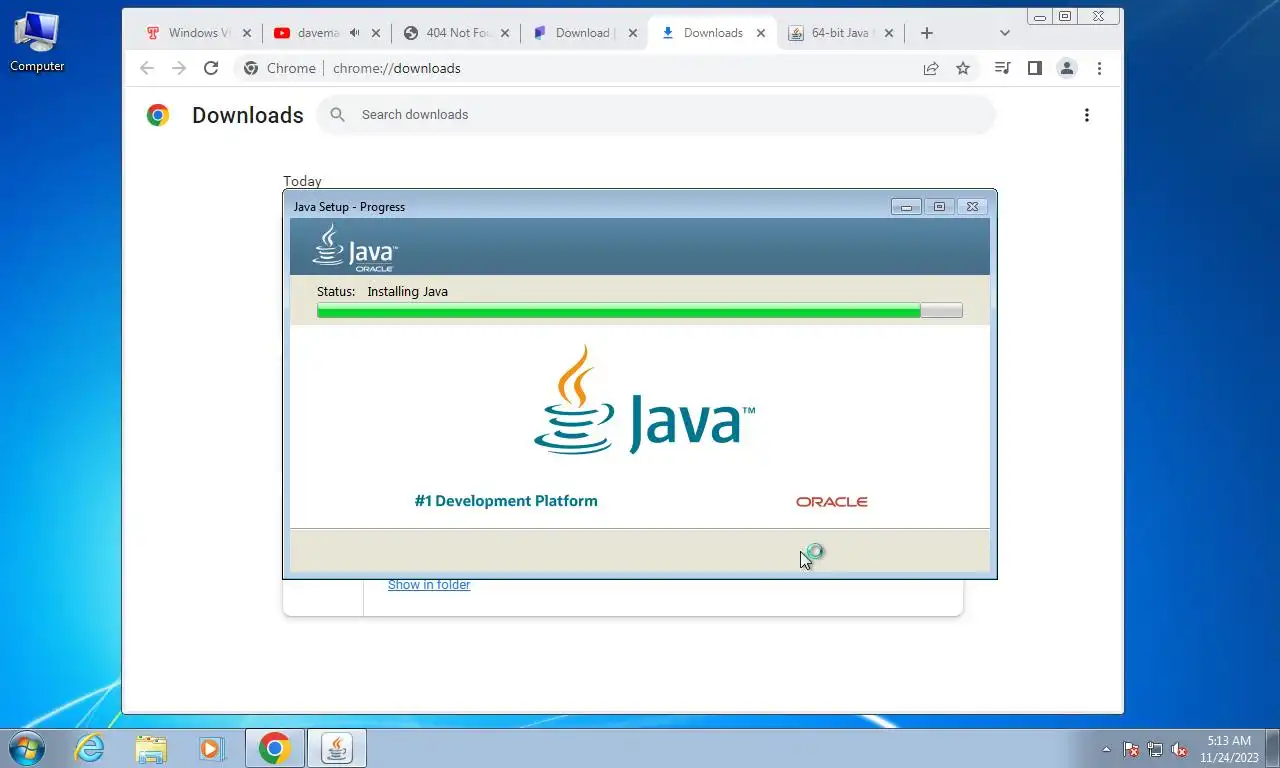Open the volume tray icon

pos(1179,749)
